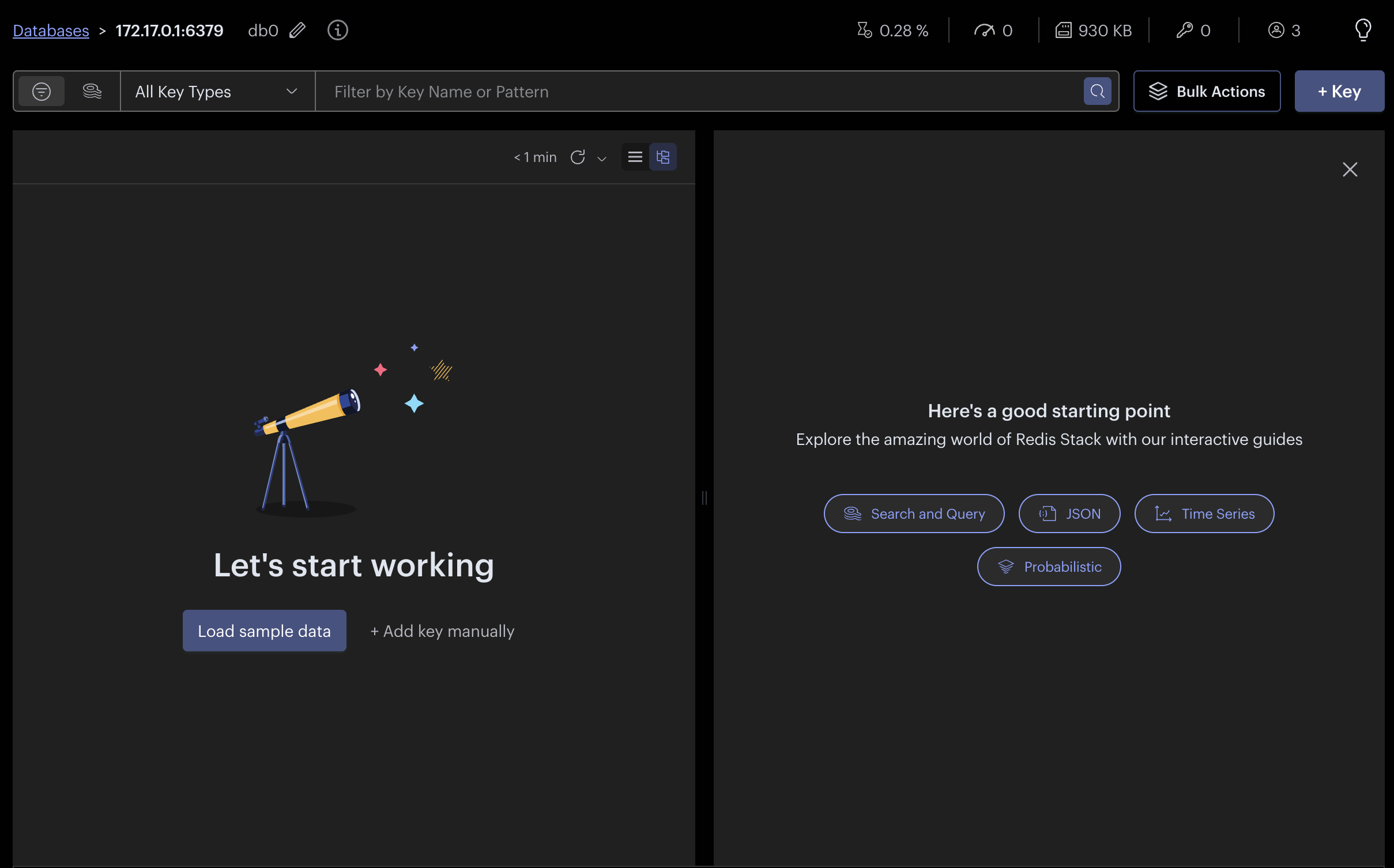Switch to list view of keys
1394x868 pixels.
click(635, 157)
